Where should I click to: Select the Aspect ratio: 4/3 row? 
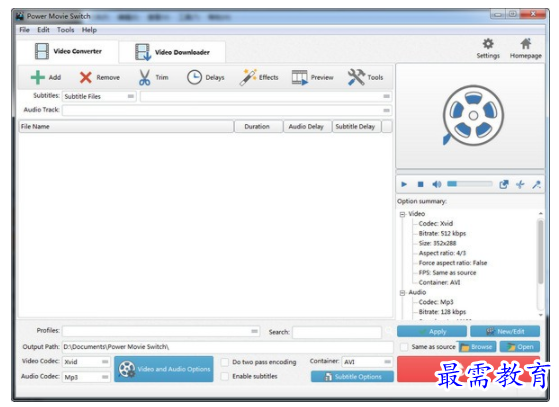tap(442, 253)
